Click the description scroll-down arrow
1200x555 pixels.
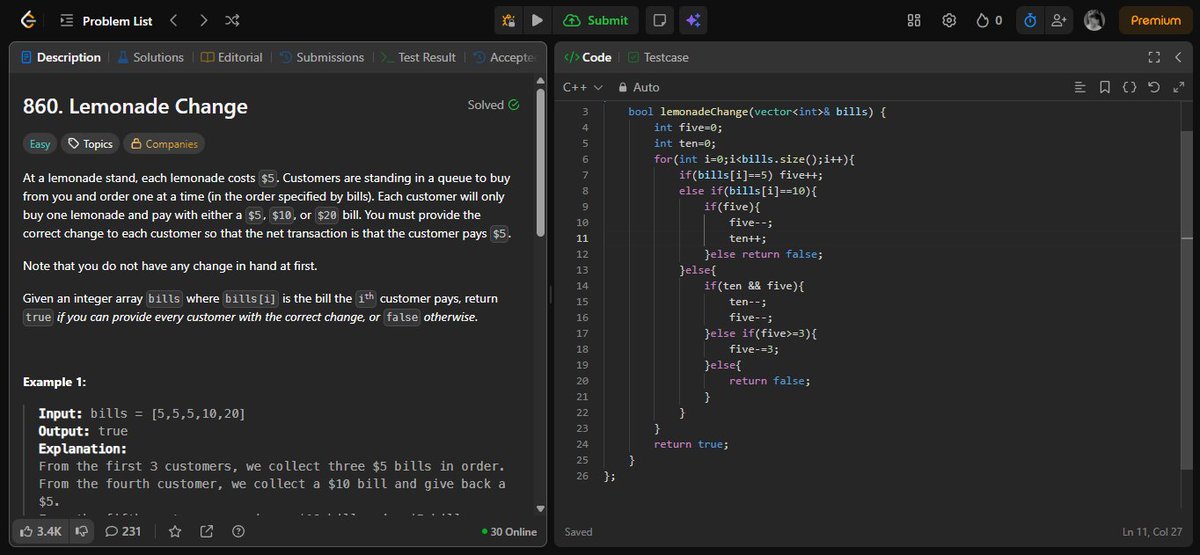click(x=541, y=508)
